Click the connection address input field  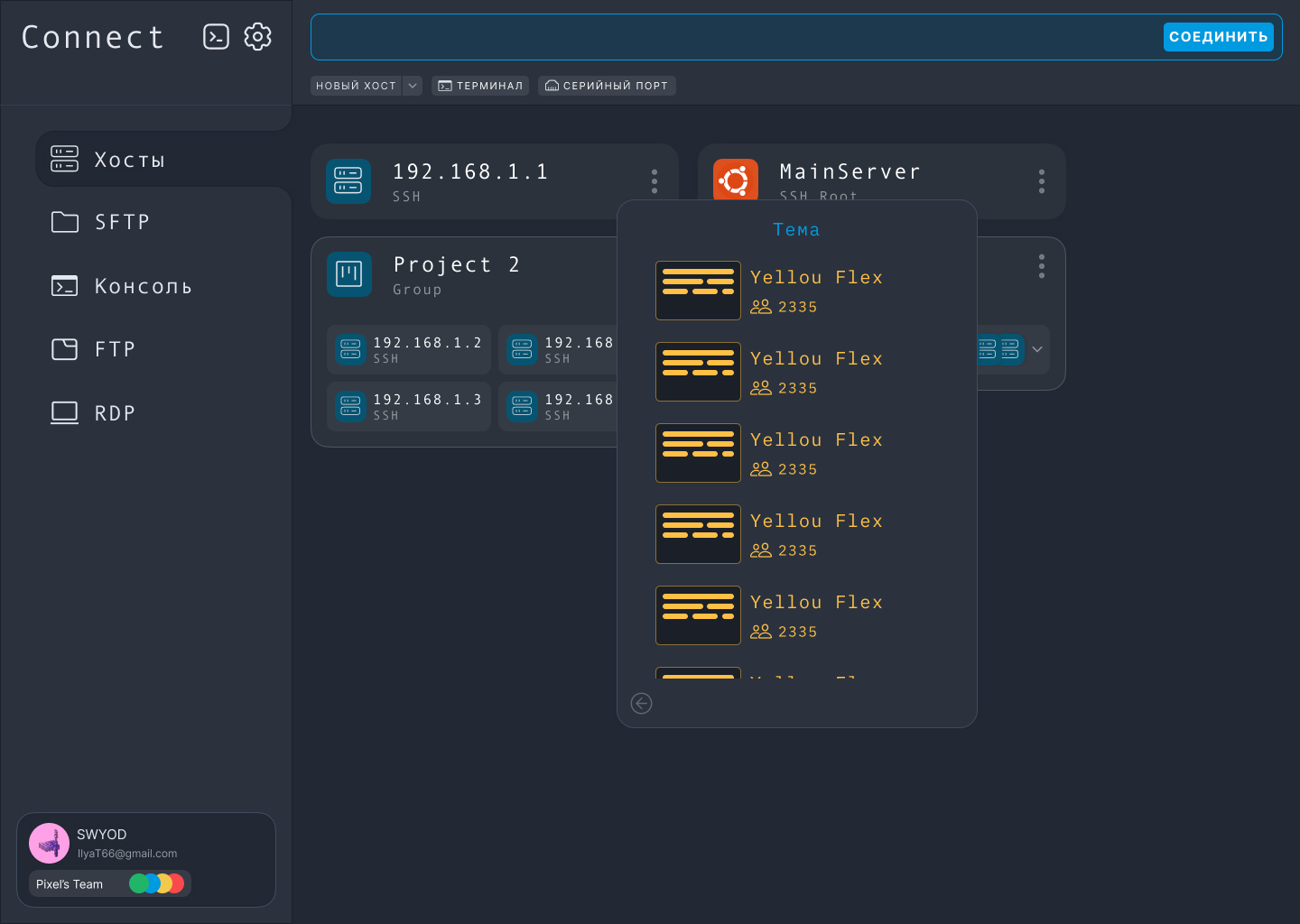coord(722,37)
